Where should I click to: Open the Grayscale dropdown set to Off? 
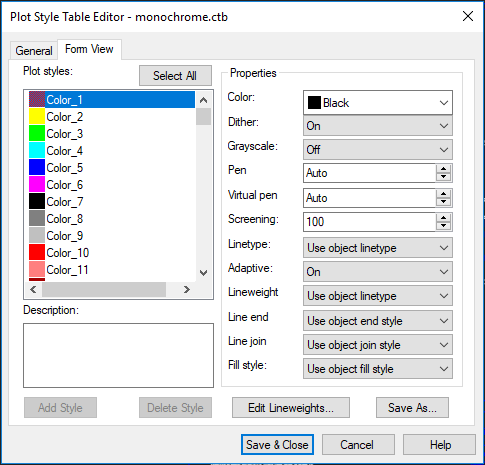click(378, 150)
